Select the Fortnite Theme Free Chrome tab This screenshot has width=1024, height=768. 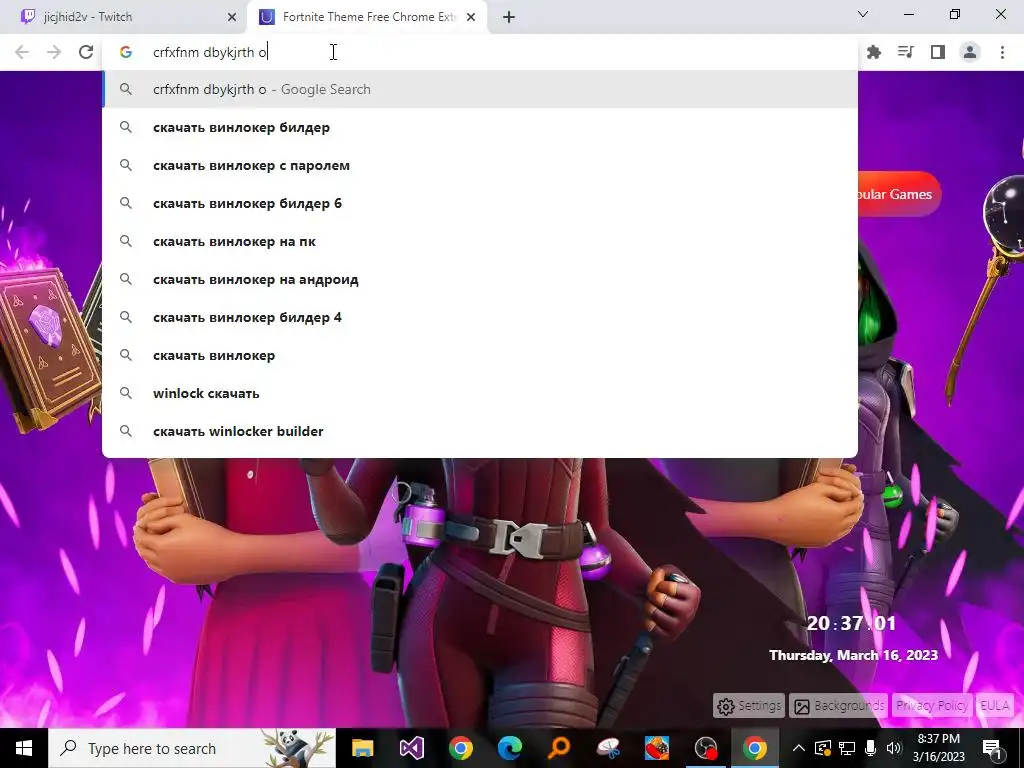[368, 17]
